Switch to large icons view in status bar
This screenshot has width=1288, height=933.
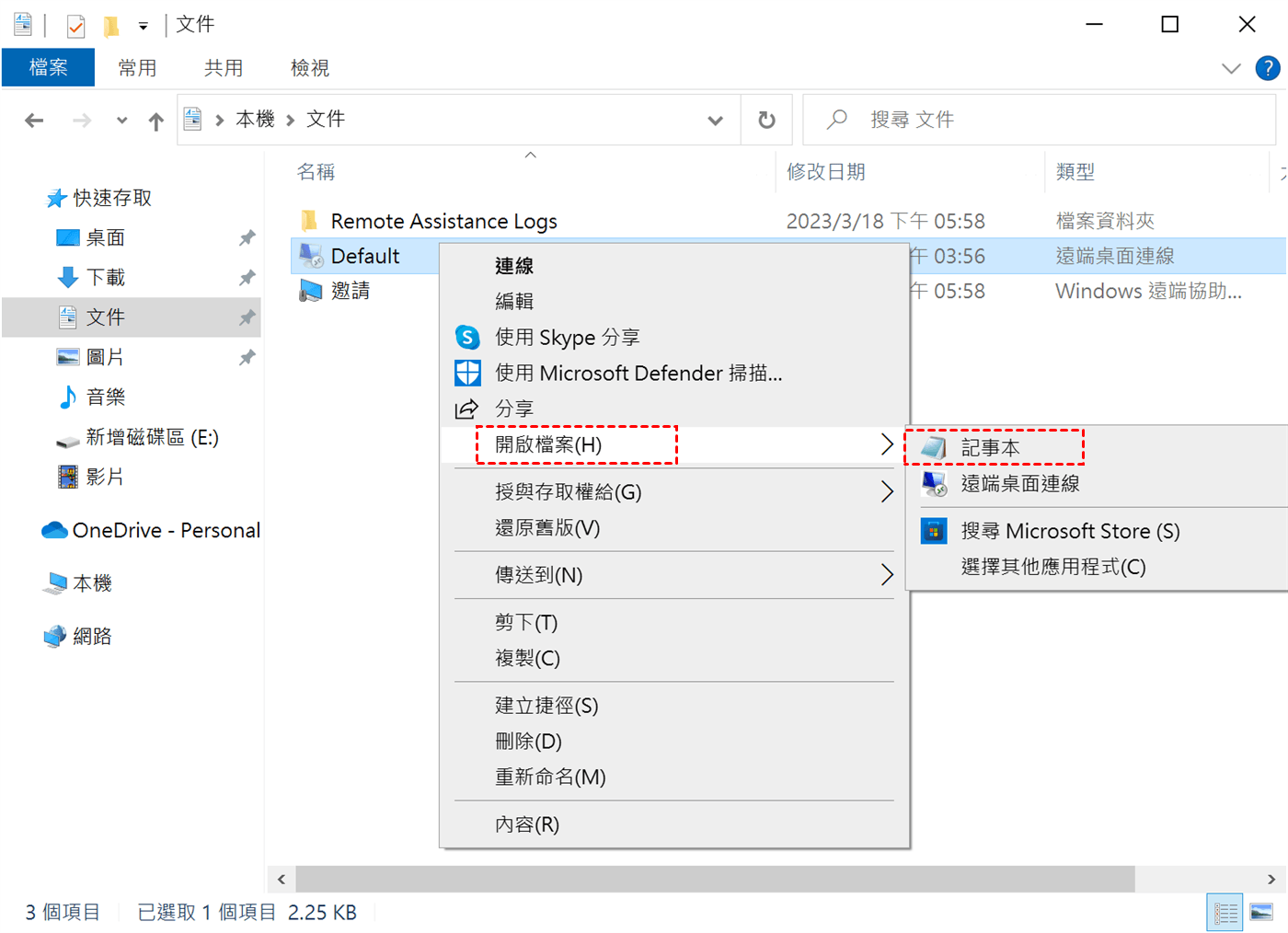(x=1261, y=913)
